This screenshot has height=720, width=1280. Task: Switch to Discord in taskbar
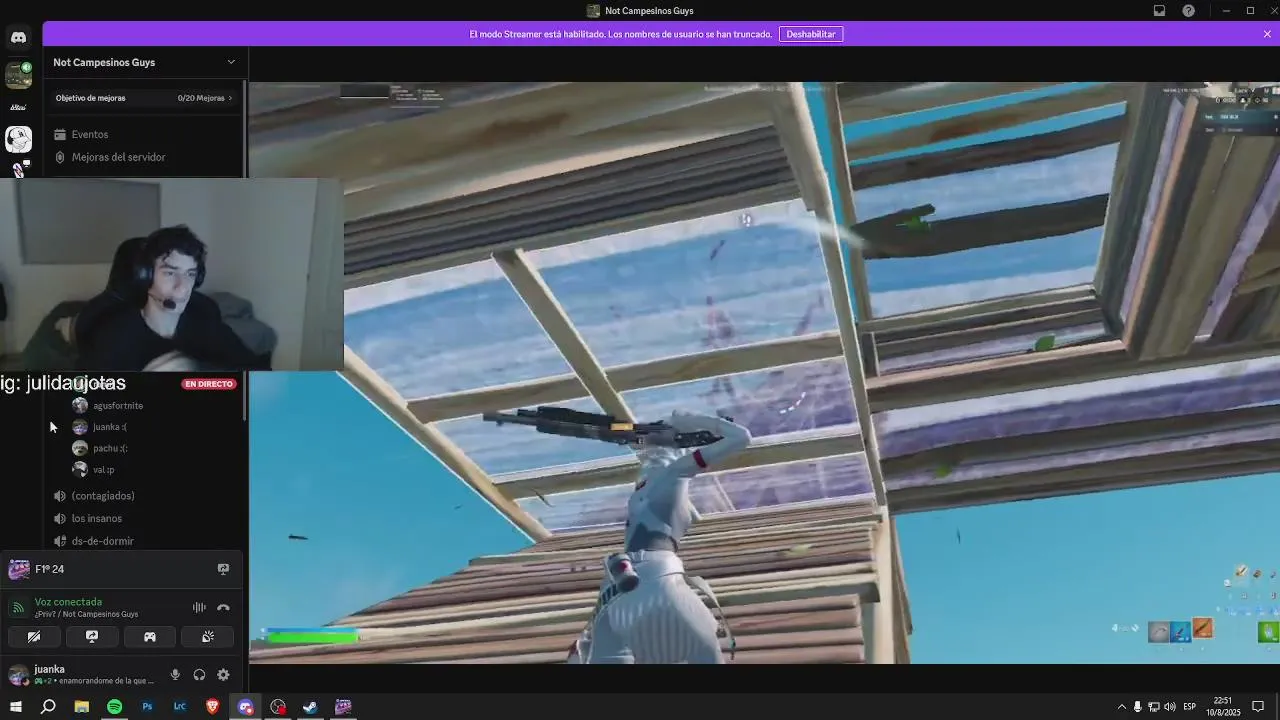(245, 707)
